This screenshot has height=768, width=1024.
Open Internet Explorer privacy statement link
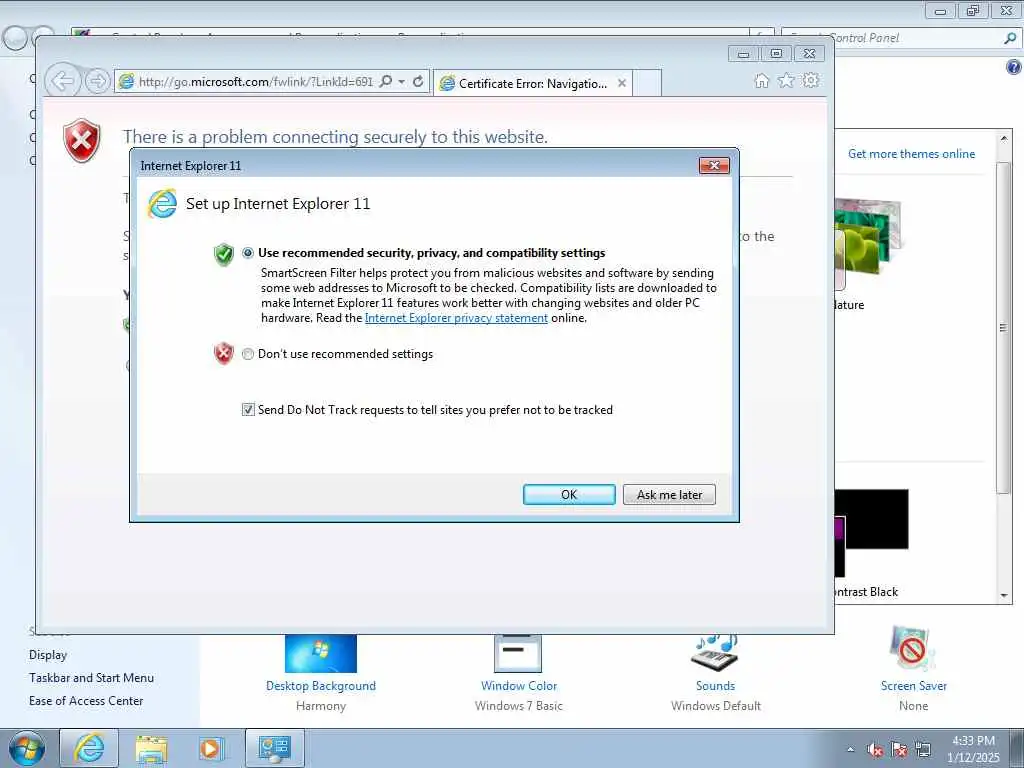[456, 318]
